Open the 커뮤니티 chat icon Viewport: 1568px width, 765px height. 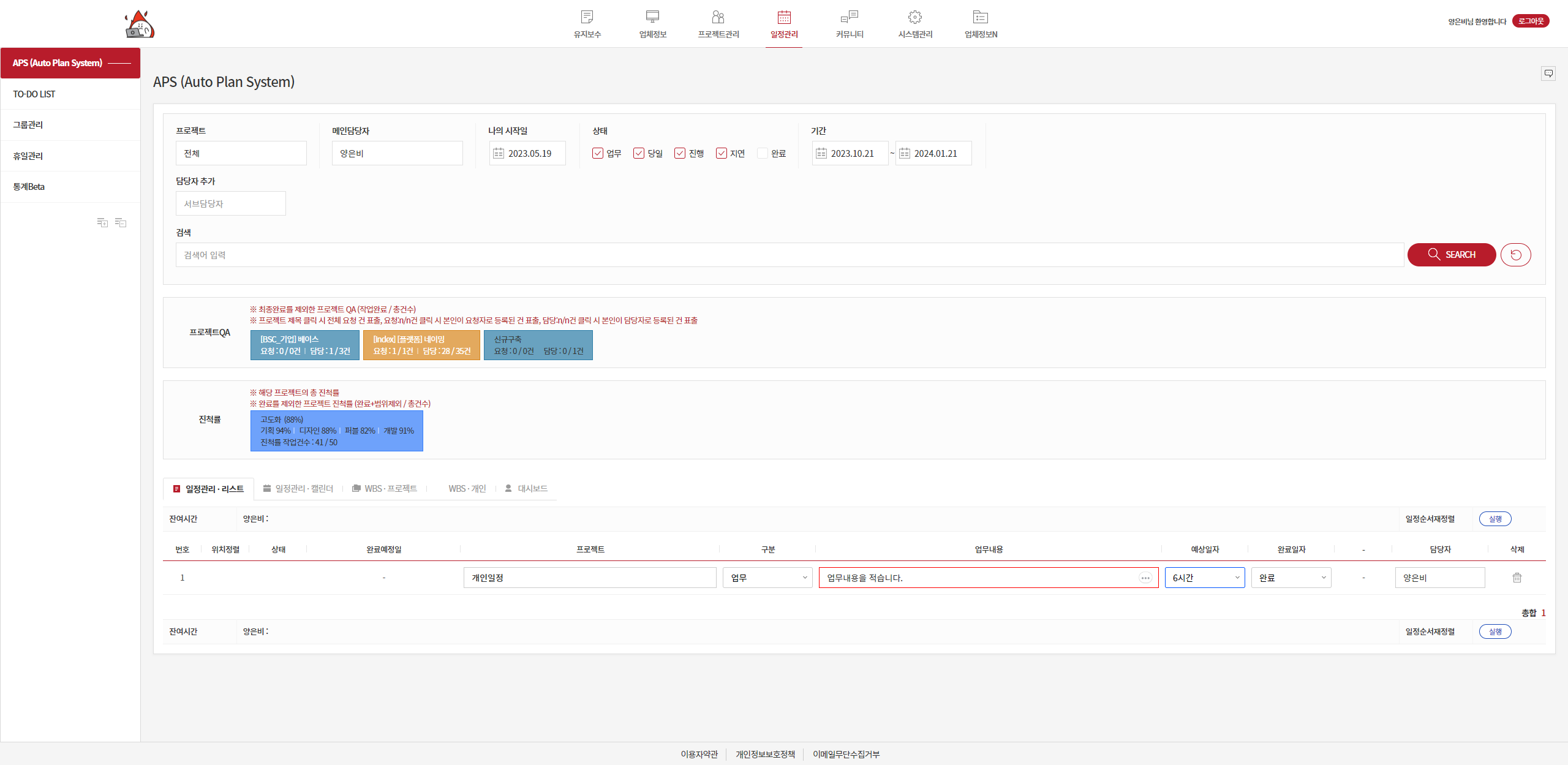point(850,17)
